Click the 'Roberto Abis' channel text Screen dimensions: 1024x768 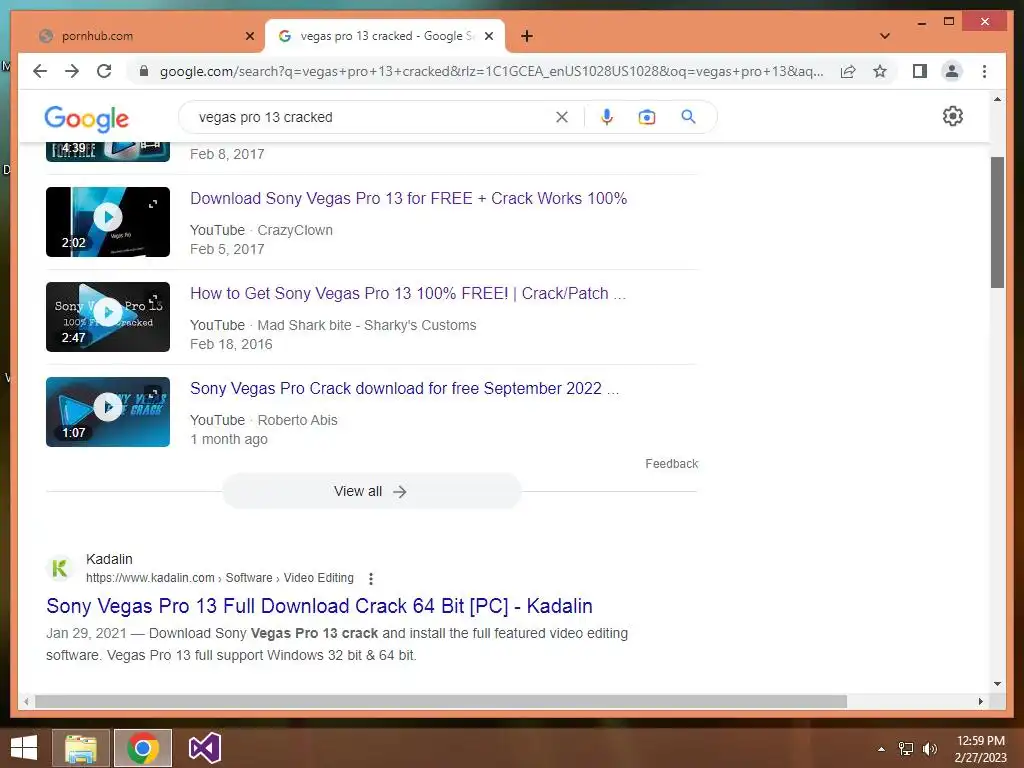coord(298,421)
